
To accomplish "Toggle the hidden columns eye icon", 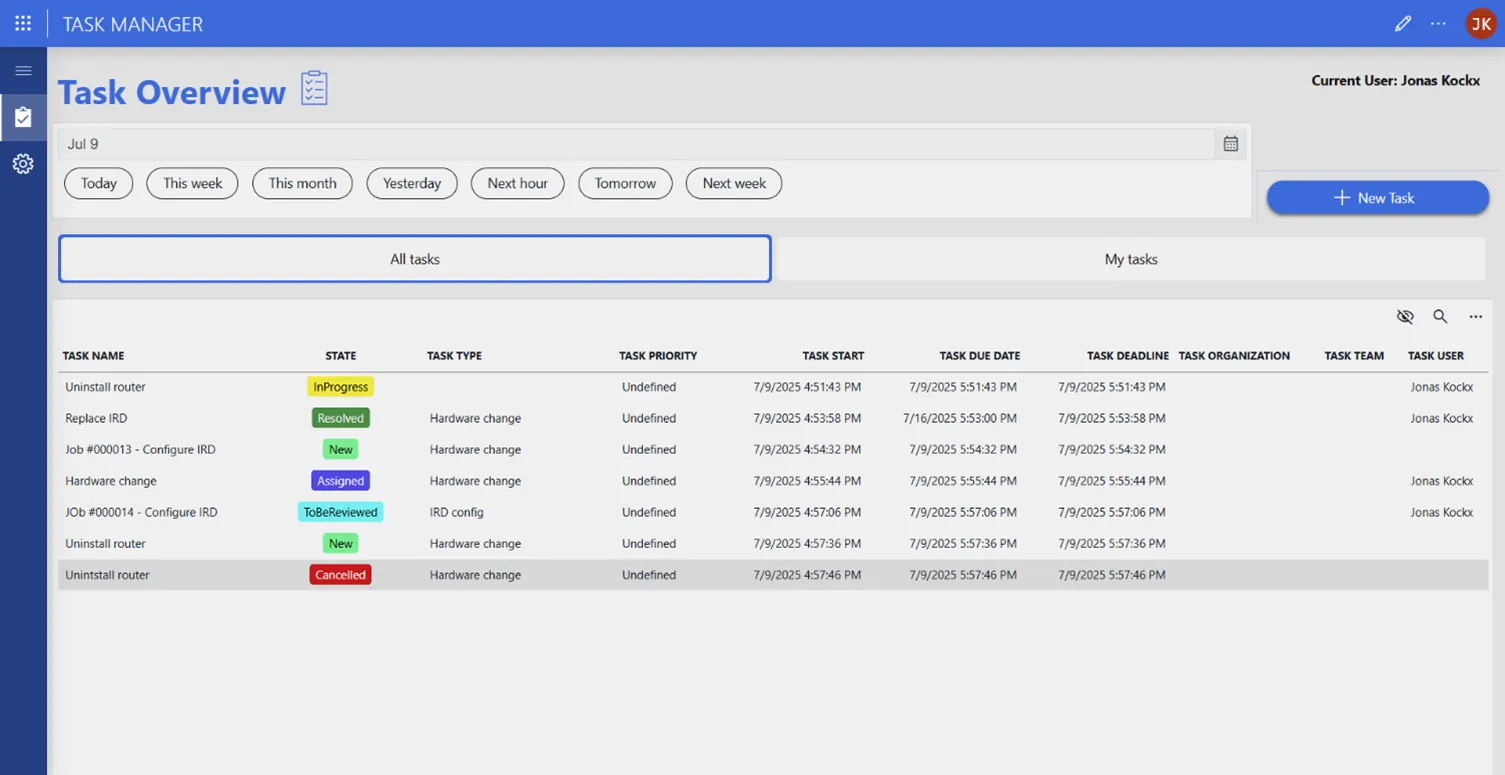I will pyautogui.click(x=1405, y=316).
